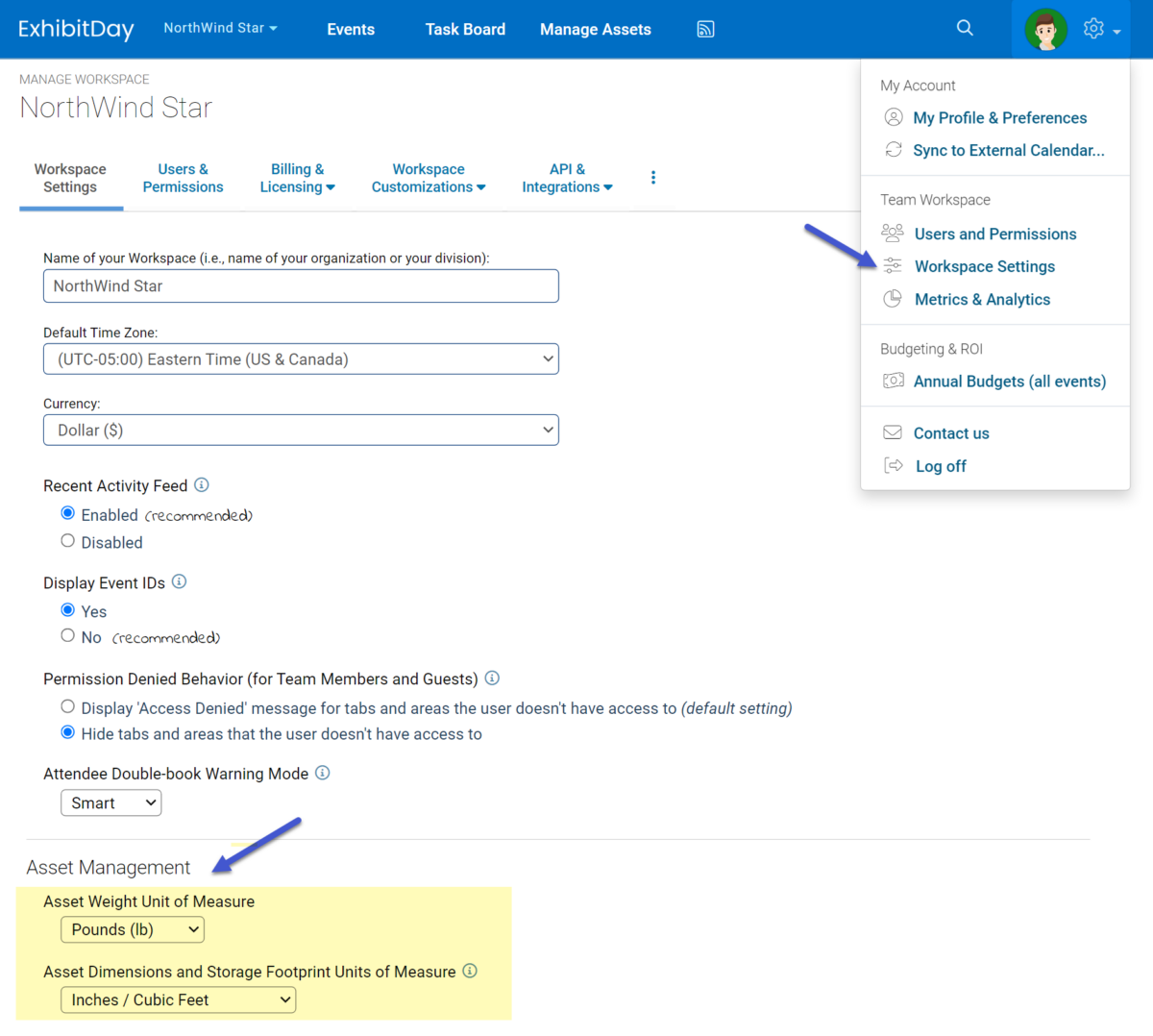Screen dimensions: 1153x1036
Task: Choose Hide tabs and areas option
Action: 67,733
